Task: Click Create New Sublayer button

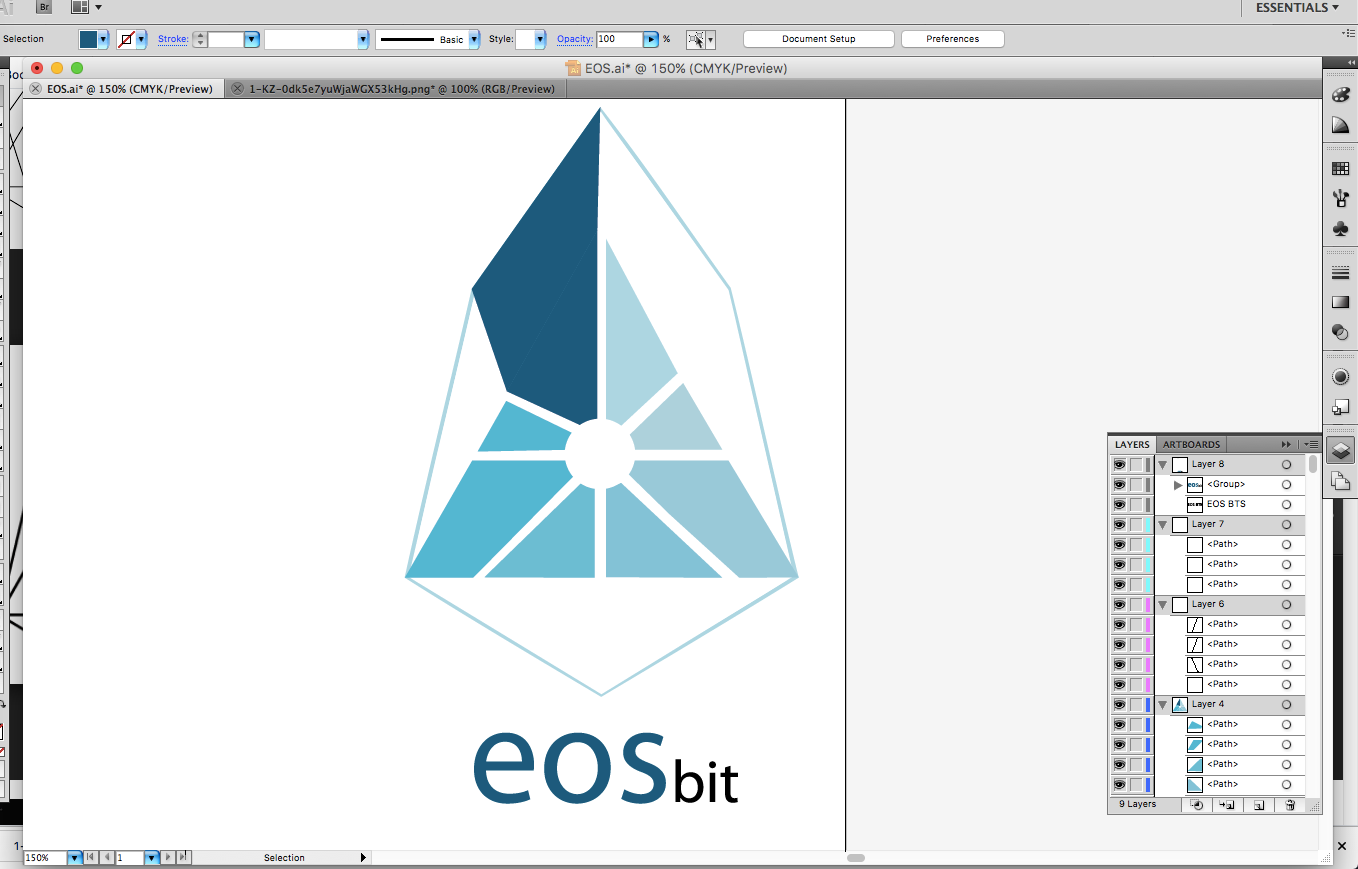Action: coord(1228,805)
